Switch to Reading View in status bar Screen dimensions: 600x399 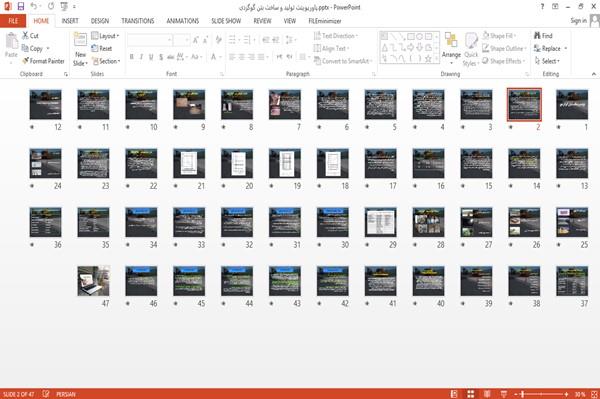(x=487, y=394)
